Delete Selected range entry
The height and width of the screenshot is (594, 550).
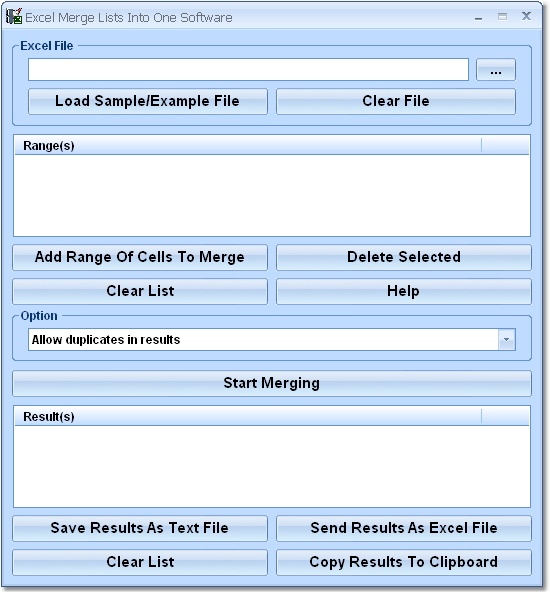pyautogui.click(x=404, y=257)
